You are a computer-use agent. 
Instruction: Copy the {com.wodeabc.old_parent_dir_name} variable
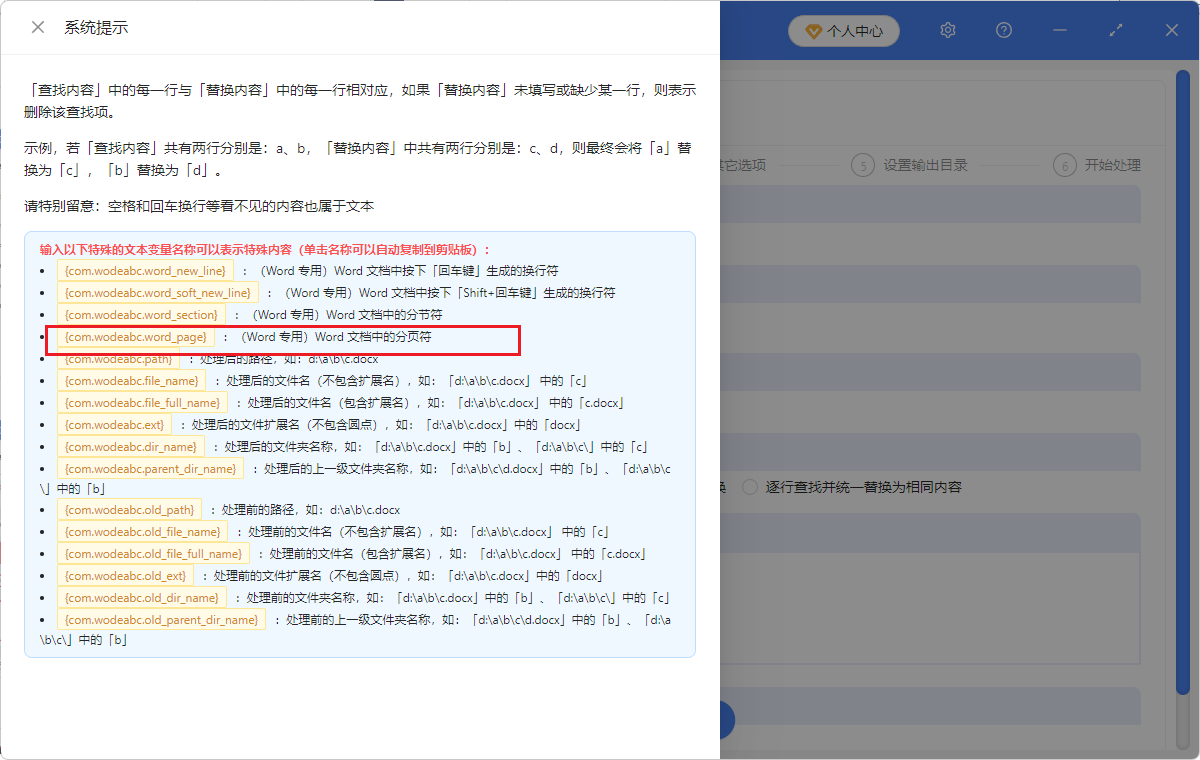(x=162, y=619)
